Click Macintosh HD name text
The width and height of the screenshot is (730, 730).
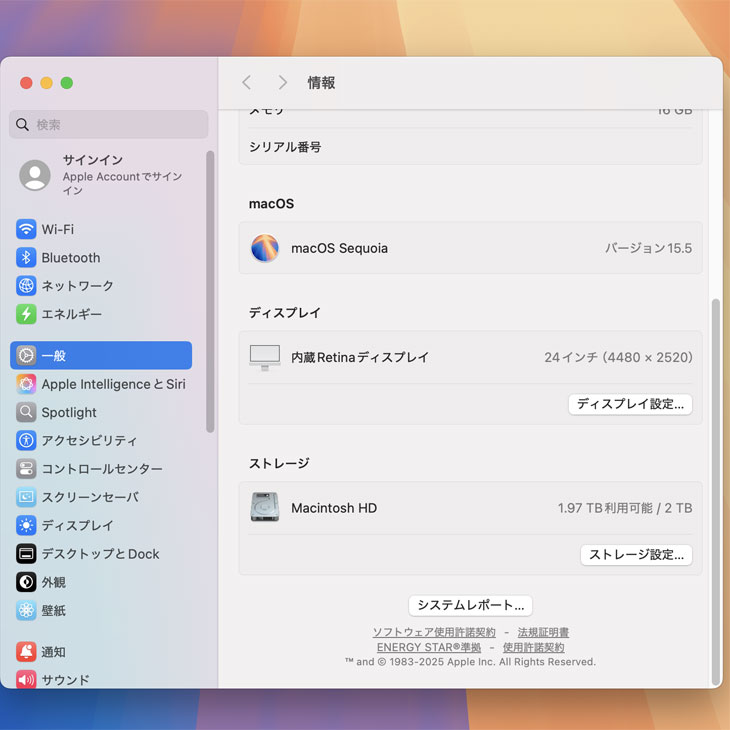(x=334, y=508)
